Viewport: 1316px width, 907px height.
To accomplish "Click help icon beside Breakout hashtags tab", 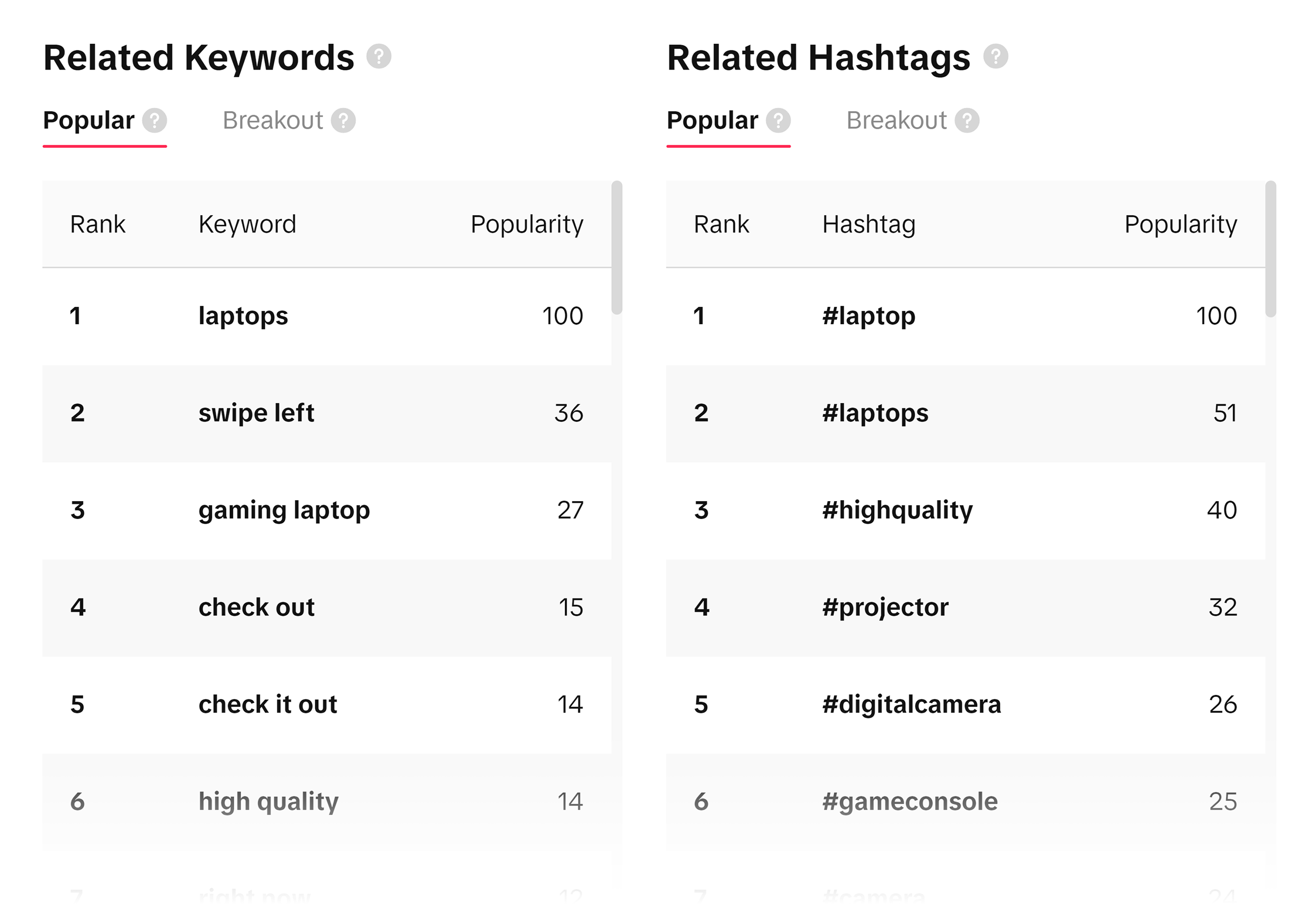I will [x=968, y=120].
